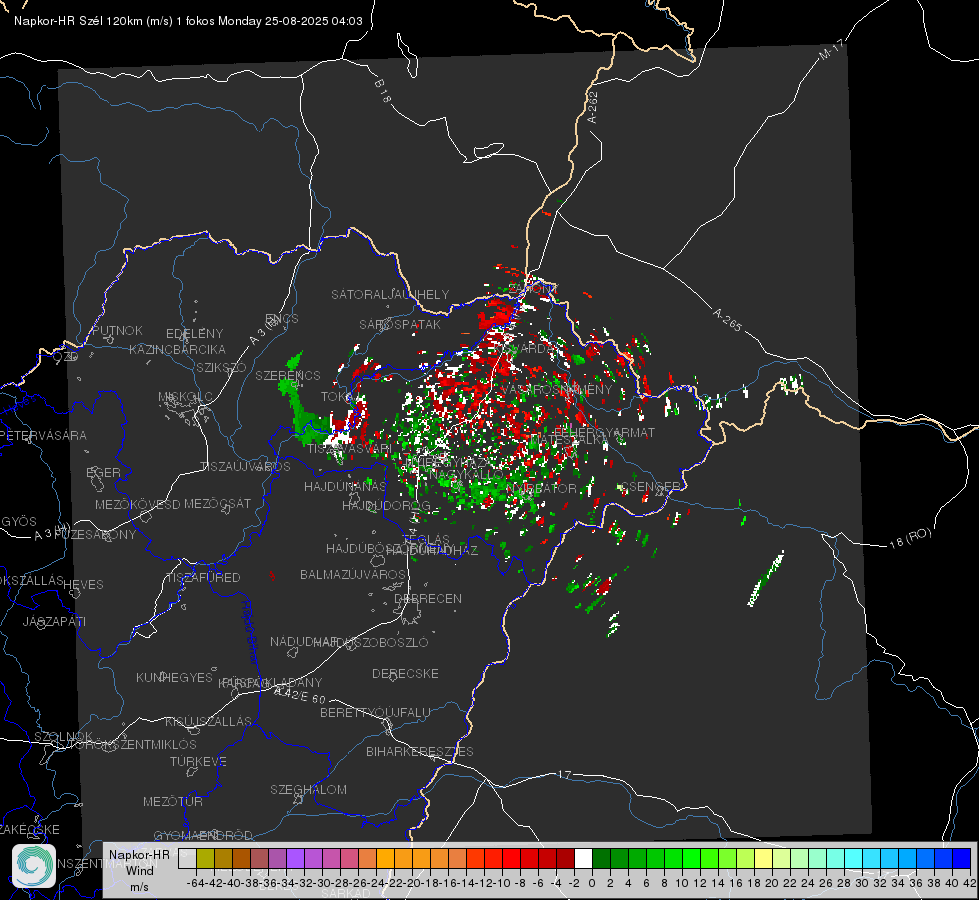Click the PUTNOK label
Viewport: 979px width, 900px height.
point(117,330)
